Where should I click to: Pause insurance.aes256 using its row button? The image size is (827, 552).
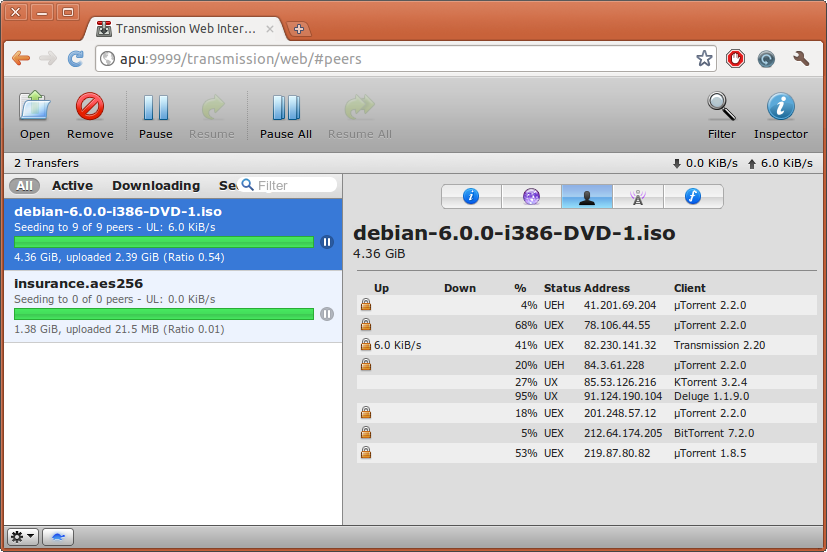click(x=327, y=314)
